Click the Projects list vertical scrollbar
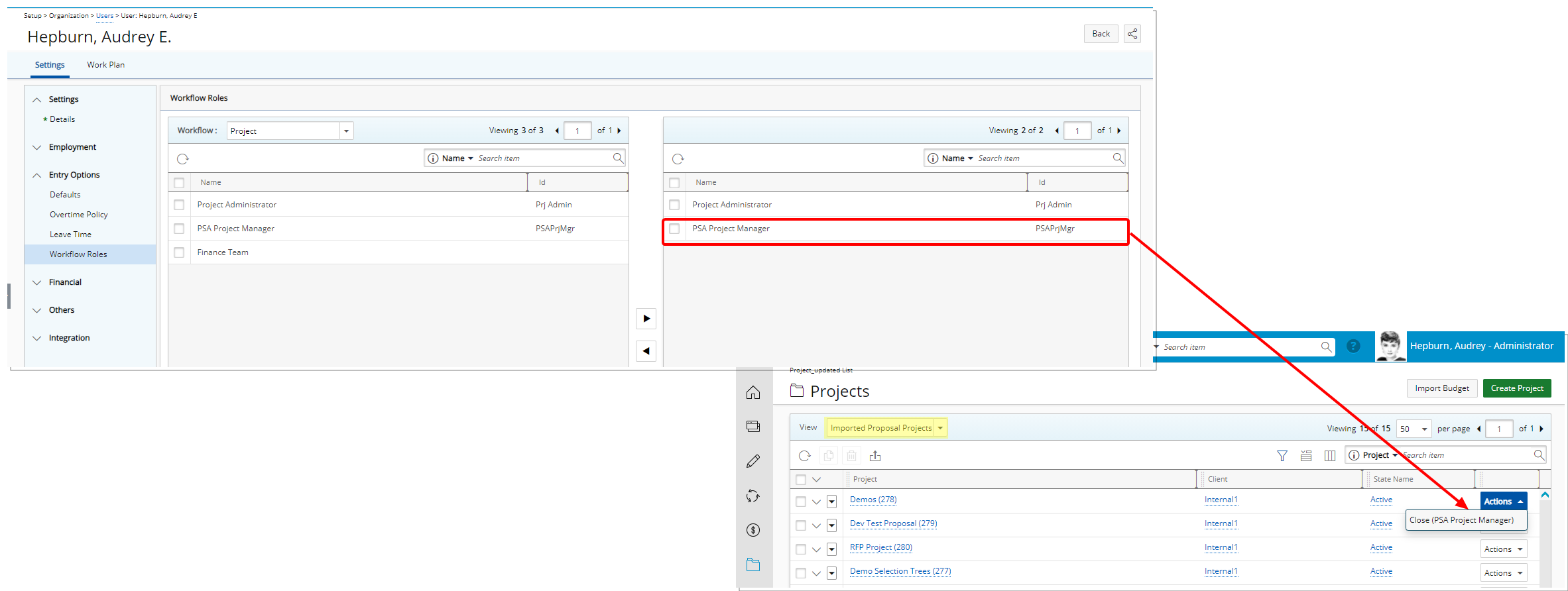Screen dimensions: 1568x591 [1545, 543]
